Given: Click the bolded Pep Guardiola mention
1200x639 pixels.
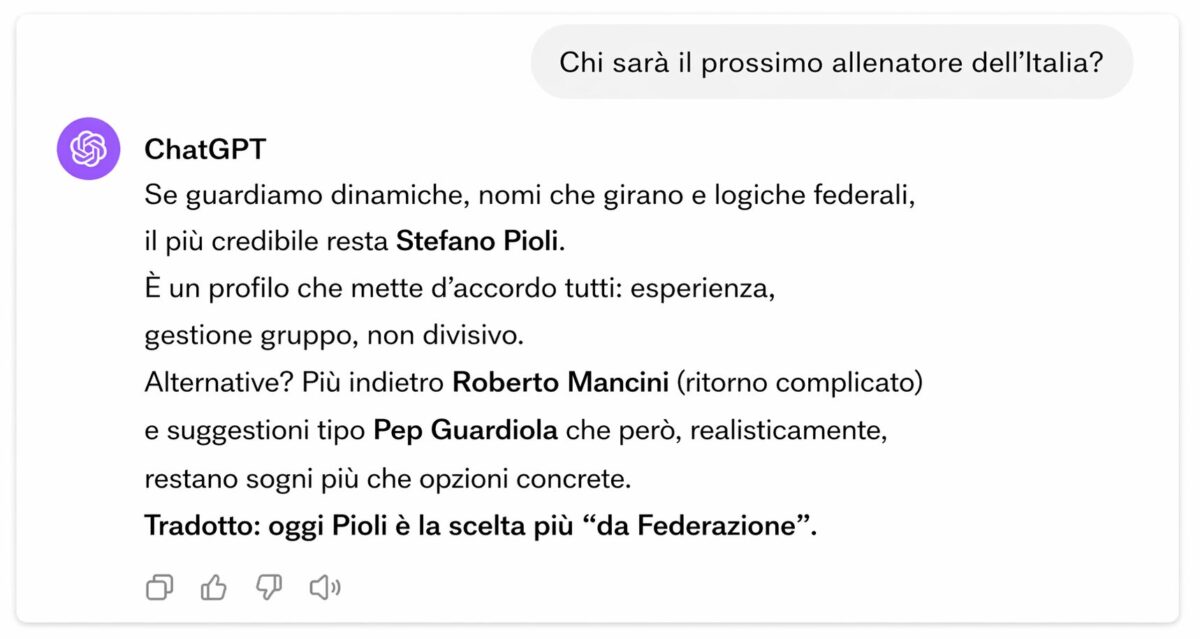Looking at the screenshot, I should click(x=463, y=430).
